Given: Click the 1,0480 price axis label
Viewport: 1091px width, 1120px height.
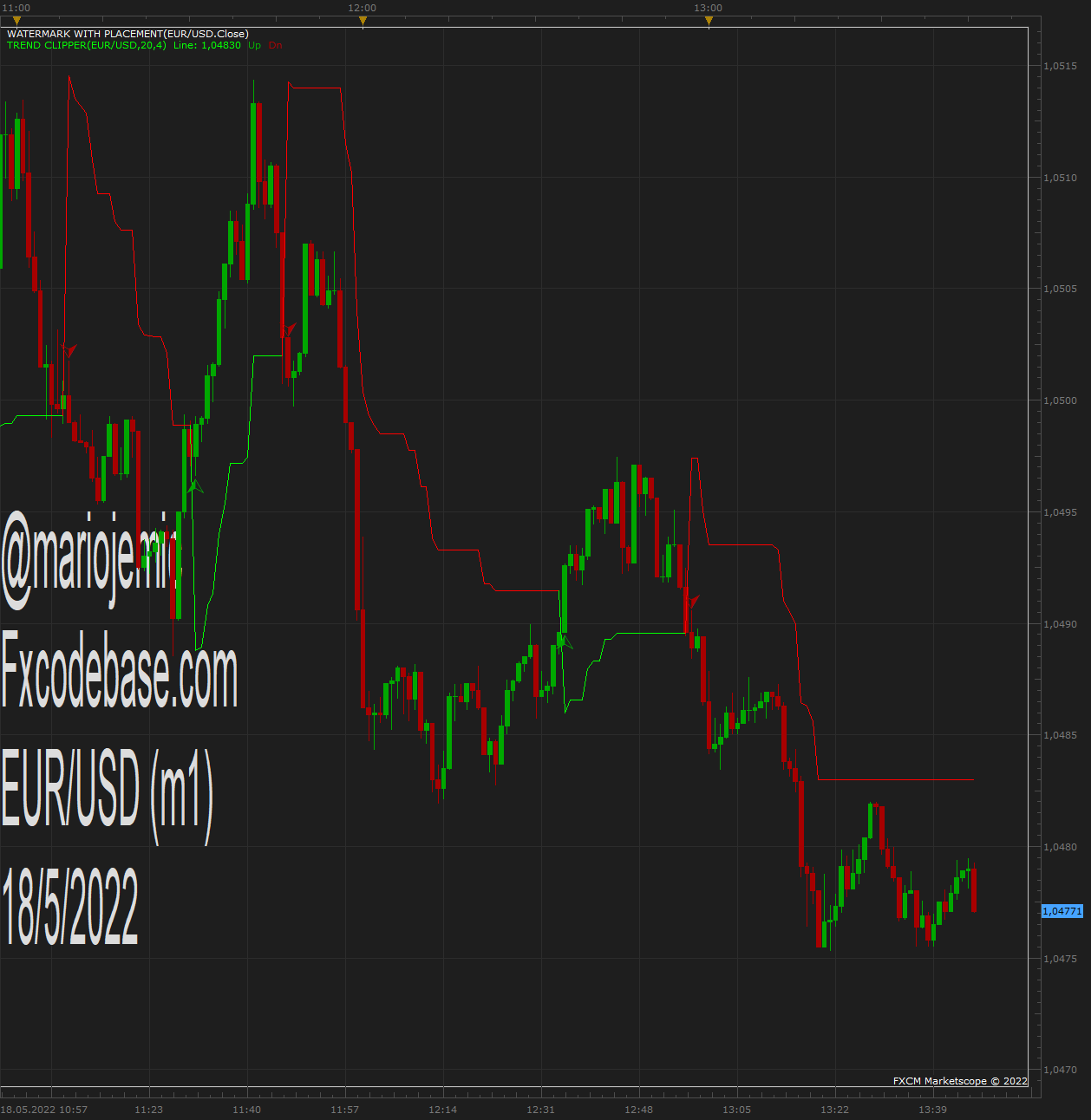Looking at the screenshot, I should [x=1060, y=847].
